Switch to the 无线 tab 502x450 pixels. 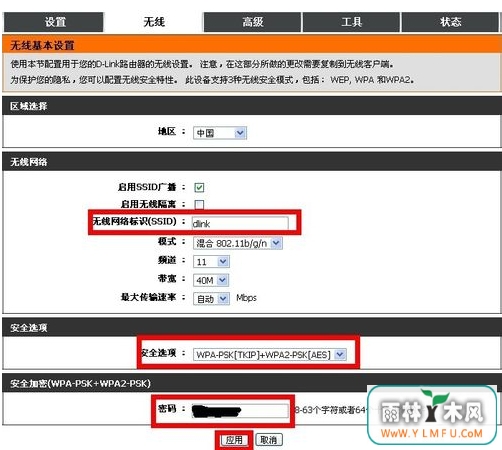coord(154,22)
